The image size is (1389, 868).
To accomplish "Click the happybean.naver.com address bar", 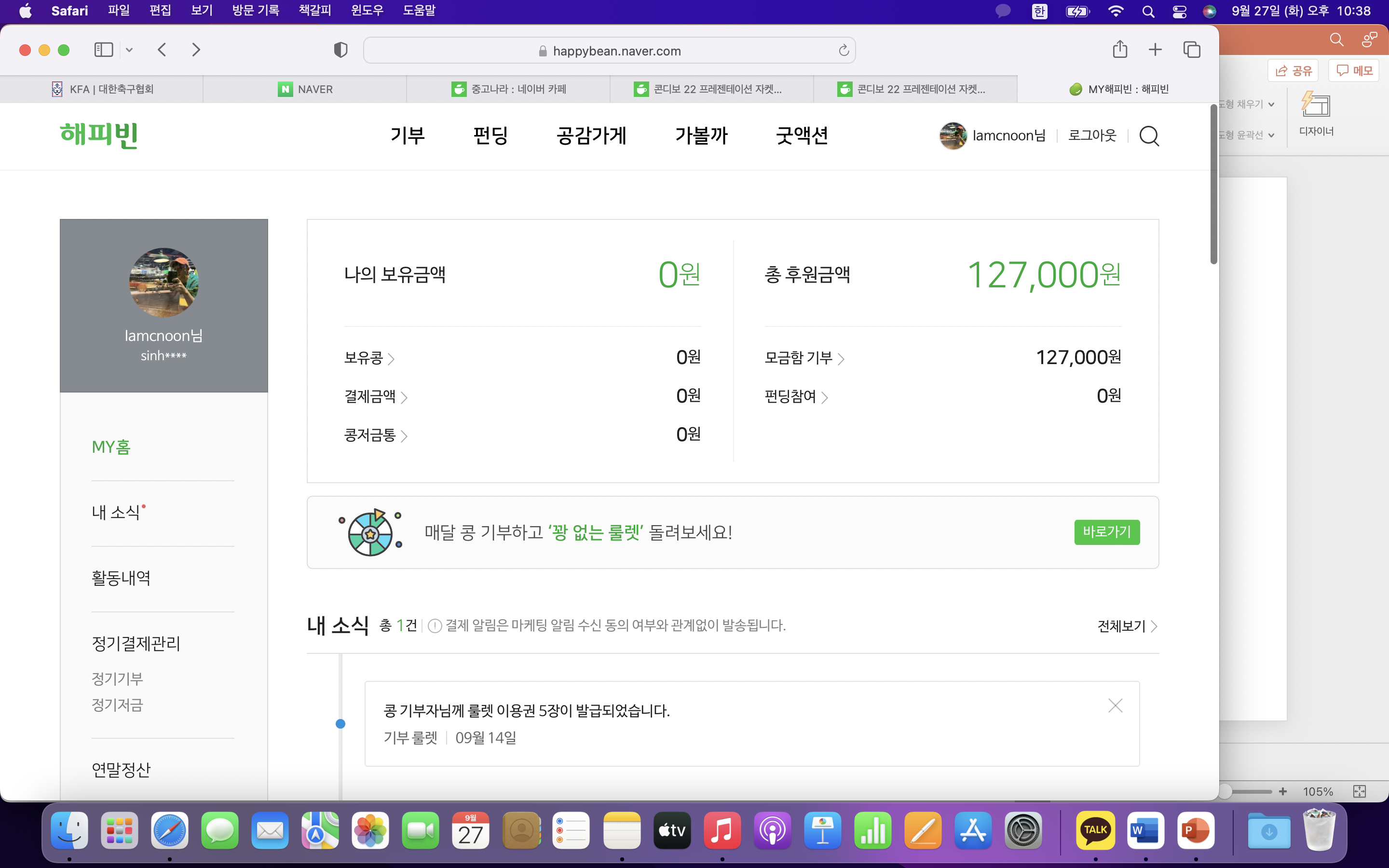I will tap(610, 51).
